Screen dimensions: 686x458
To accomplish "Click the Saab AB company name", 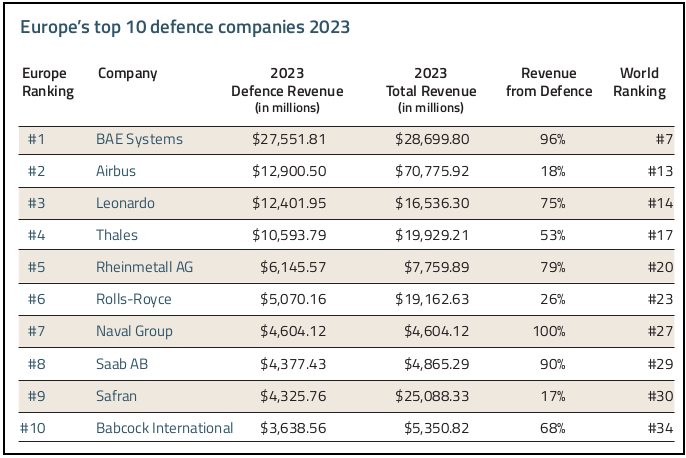I will (x=122, y=364).
